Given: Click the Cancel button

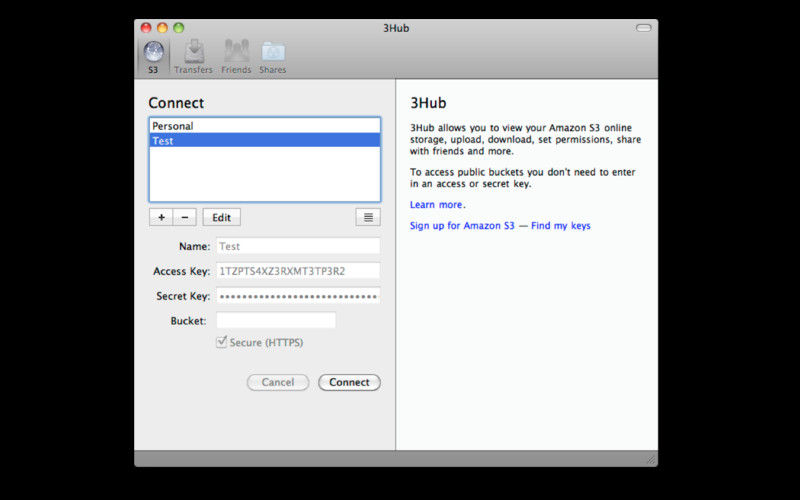Looking at the screenshot, I should click(x=278, y=382).
